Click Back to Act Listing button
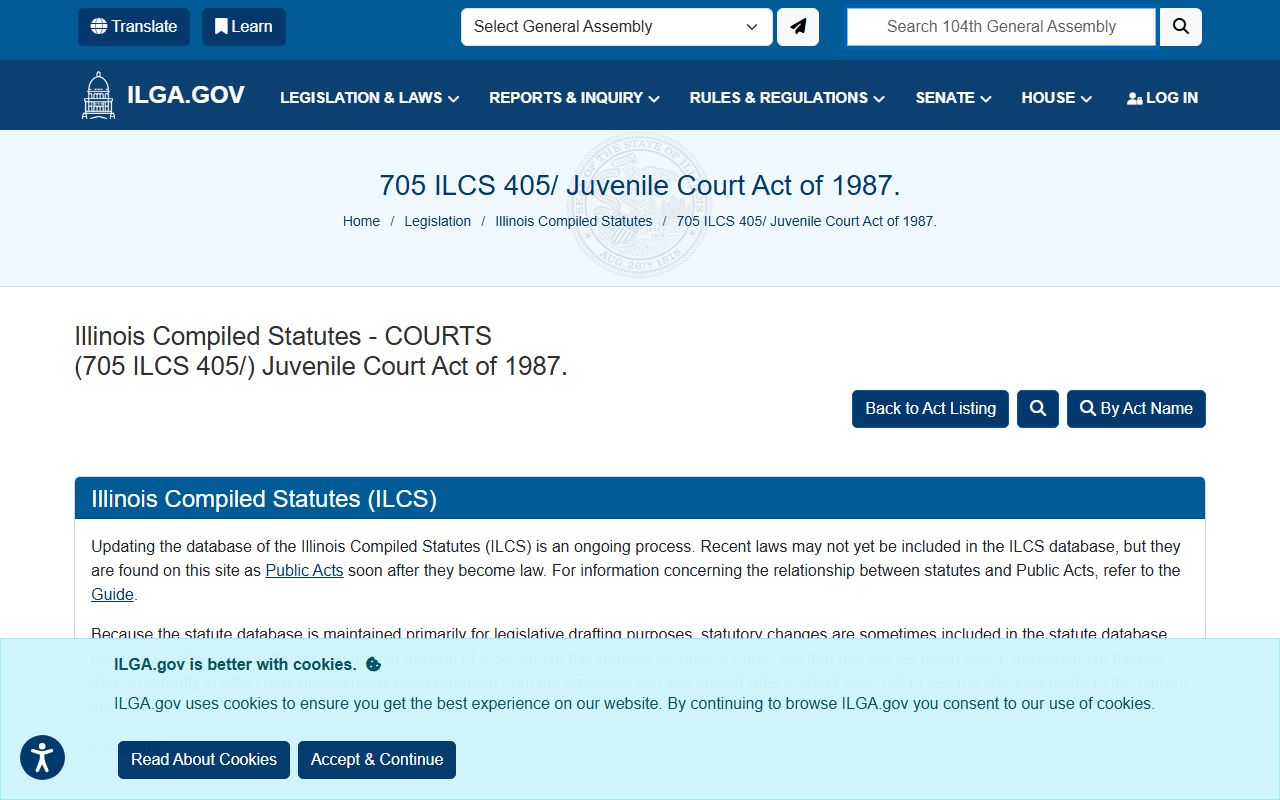Image resolution: width=1280 pixels, height=800 pixels. [930, 409]
